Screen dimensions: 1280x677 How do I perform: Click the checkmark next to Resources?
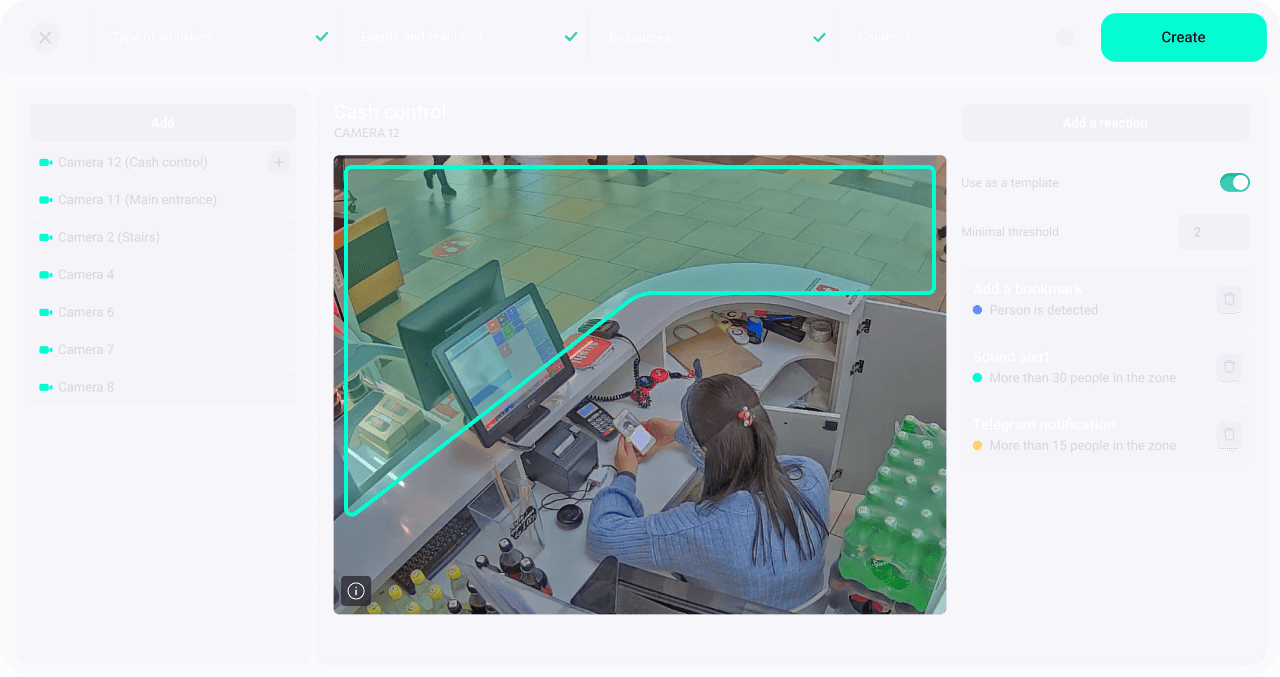[x=820, y=37]
